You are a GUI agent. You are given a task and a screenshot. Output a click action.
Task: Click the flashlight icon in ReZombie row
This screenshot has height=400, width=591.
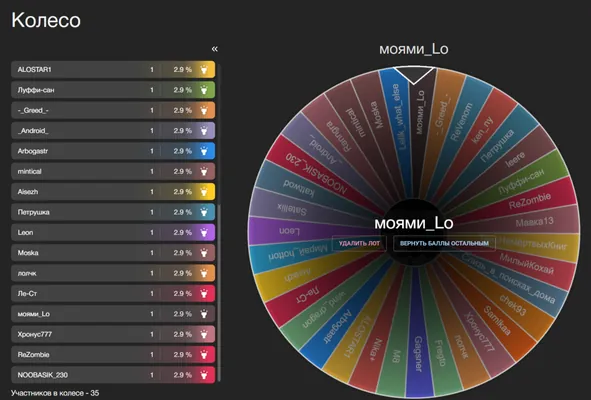coord(204,355)
